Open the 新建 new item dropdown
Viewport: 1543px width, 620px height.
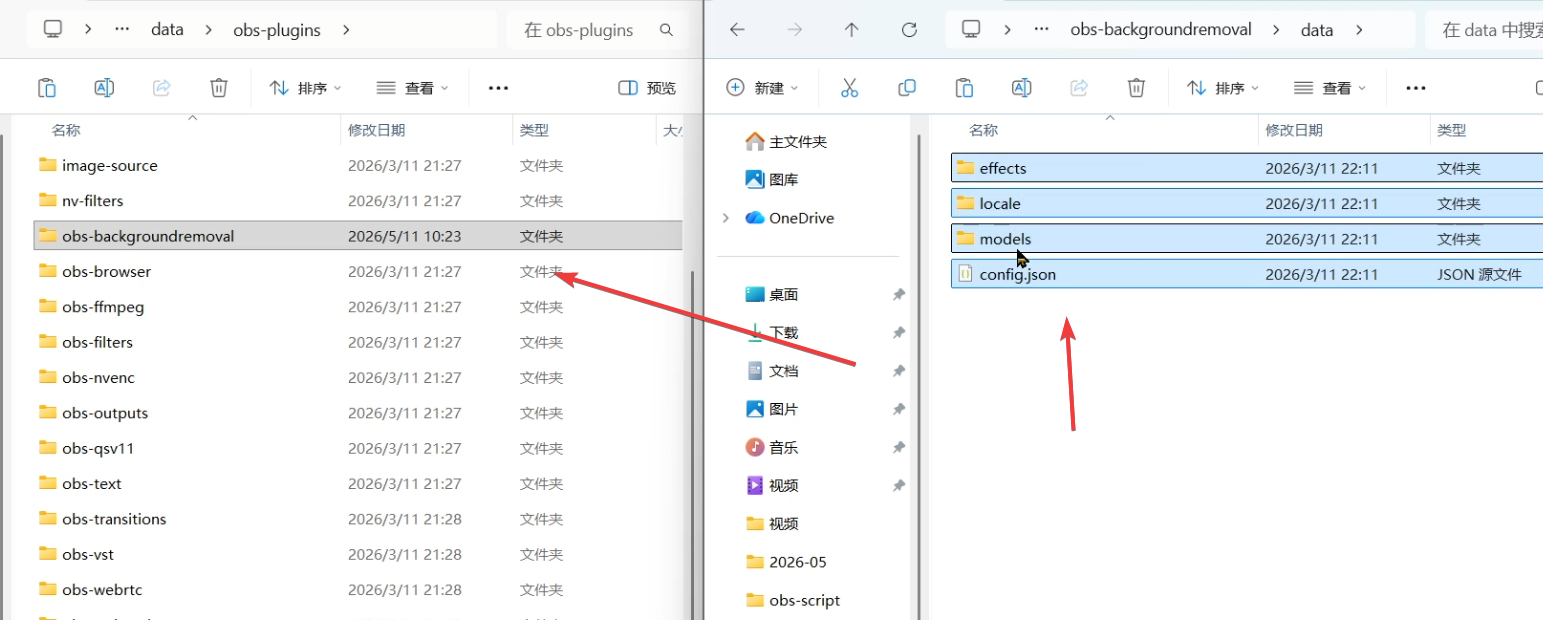click(x=763, y=88)
